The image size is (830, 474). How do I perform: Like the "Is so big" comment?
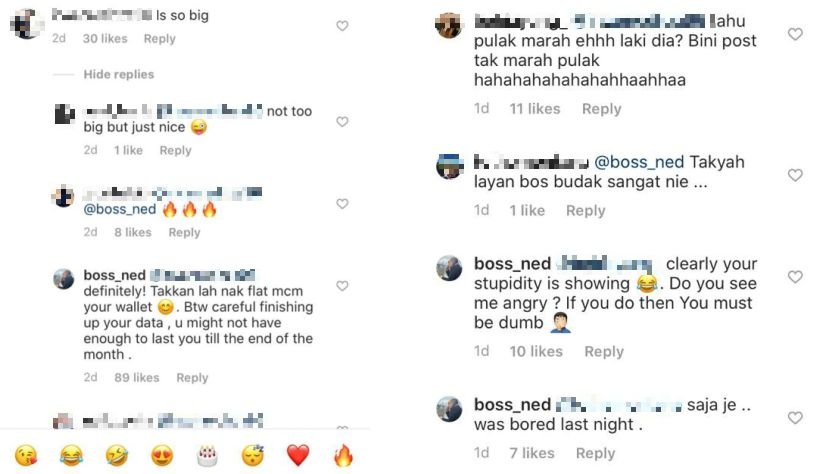coord(343,26)
